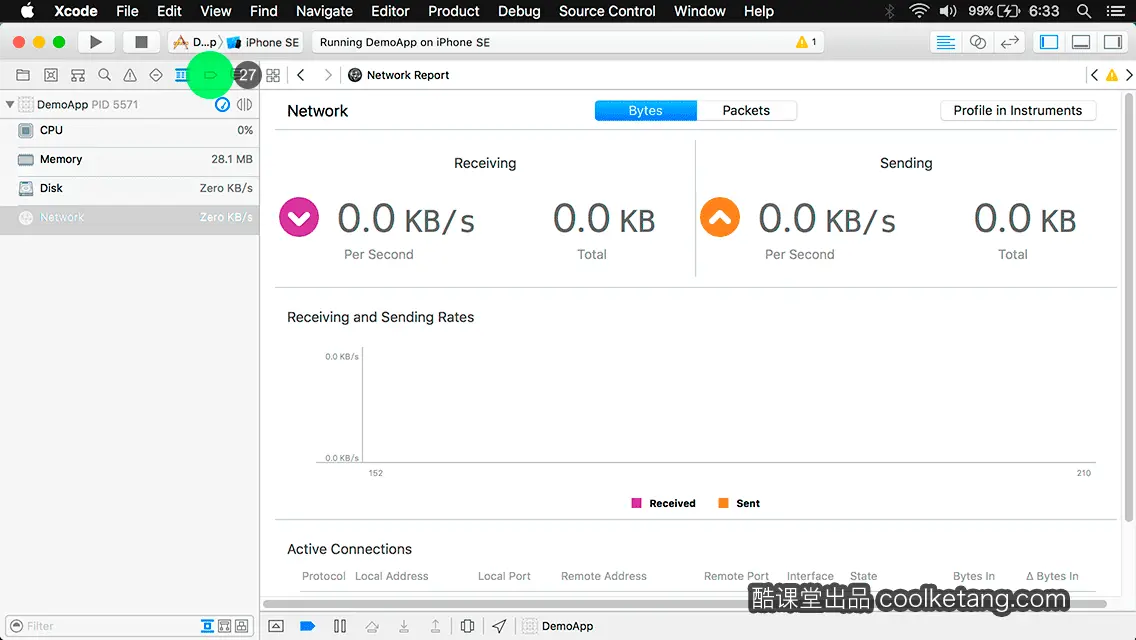Open the Breakpoint navigator icon
The image size is (1136, 640).
tap(210, 75)
